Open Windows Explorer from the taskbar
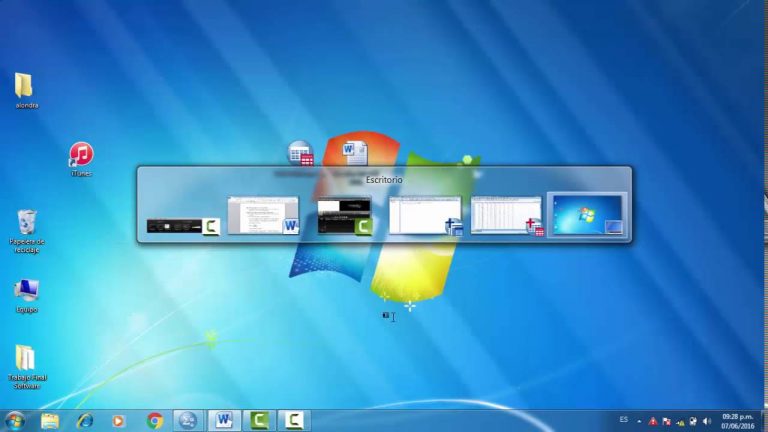Image resolution: width=768 pixels, height=432 pixels. point(49,420)
